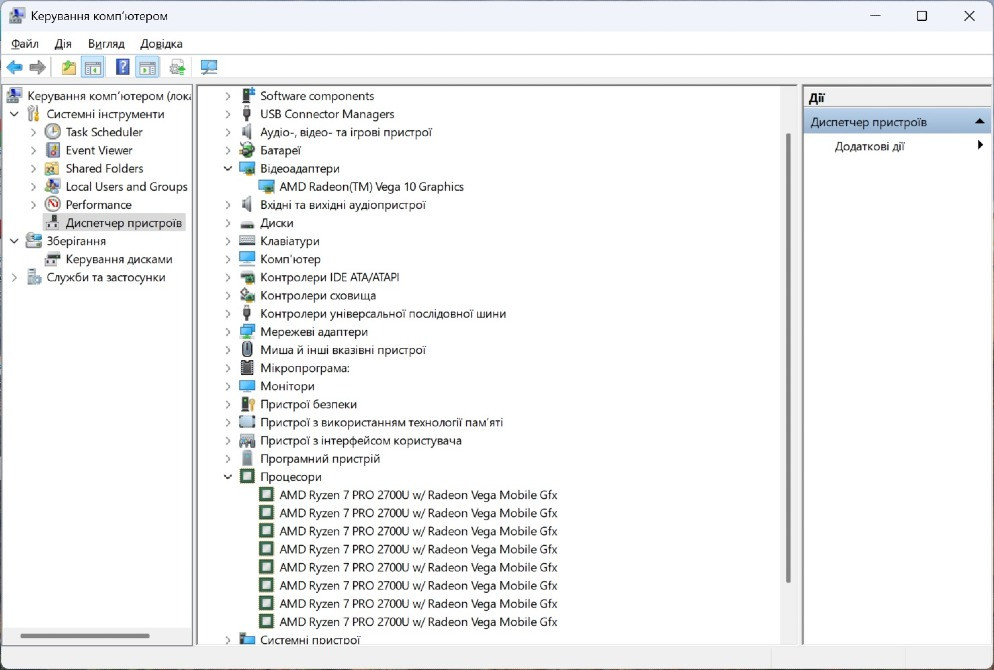Click the device list vertical scrollbar

pyautogui.click(x=789, y=350)
